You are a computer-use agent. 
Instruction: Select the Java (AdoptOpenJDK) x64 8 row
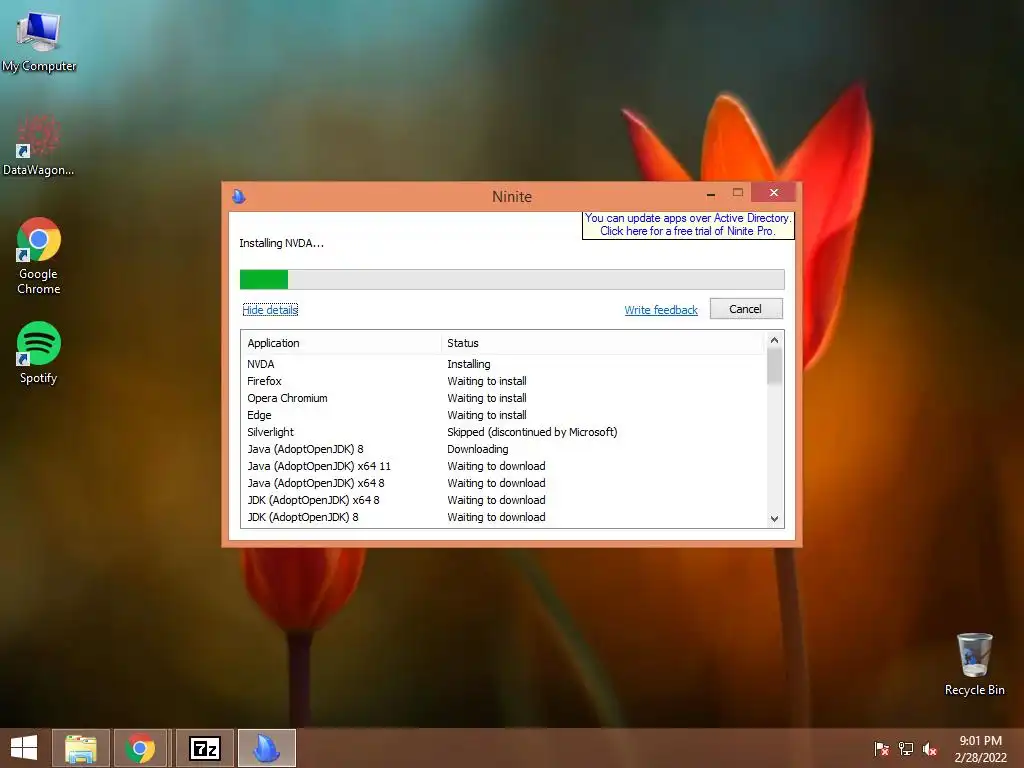point(503,483)
